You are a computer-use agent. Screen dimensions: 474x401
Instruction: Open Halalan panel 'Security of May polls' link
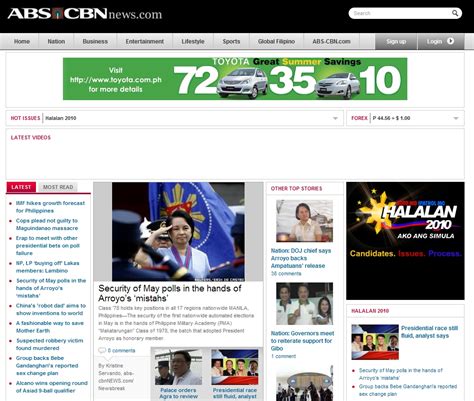pos(401,374)
